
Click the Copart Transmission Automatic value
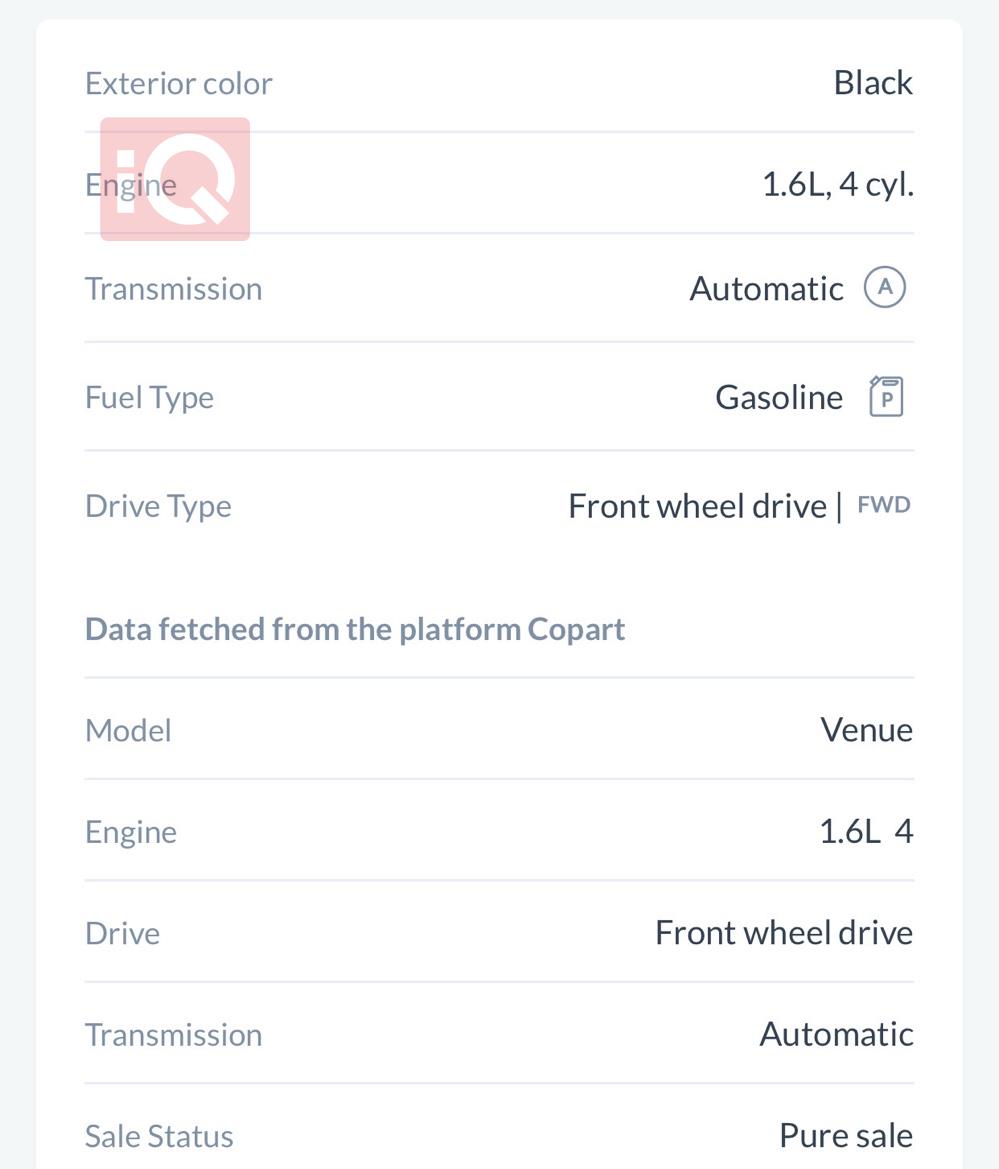click(835, 1034)
